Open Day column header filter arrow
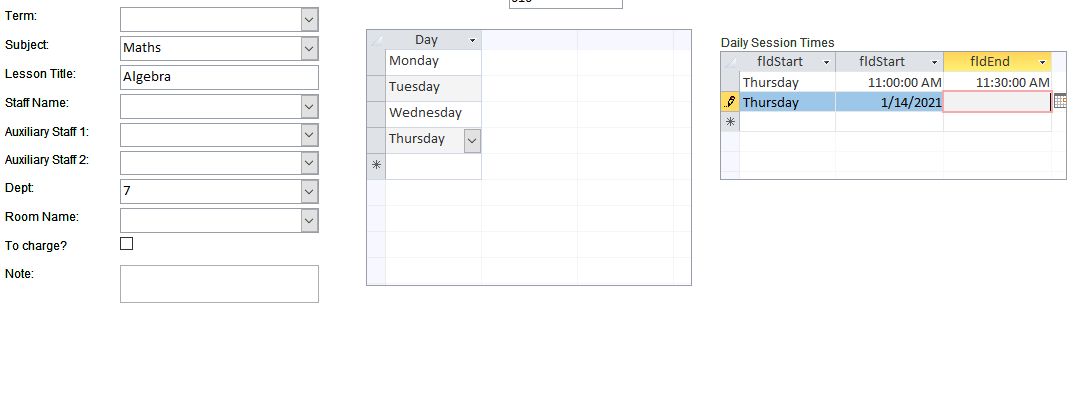 pyautogui.click(x=473, y=40)
